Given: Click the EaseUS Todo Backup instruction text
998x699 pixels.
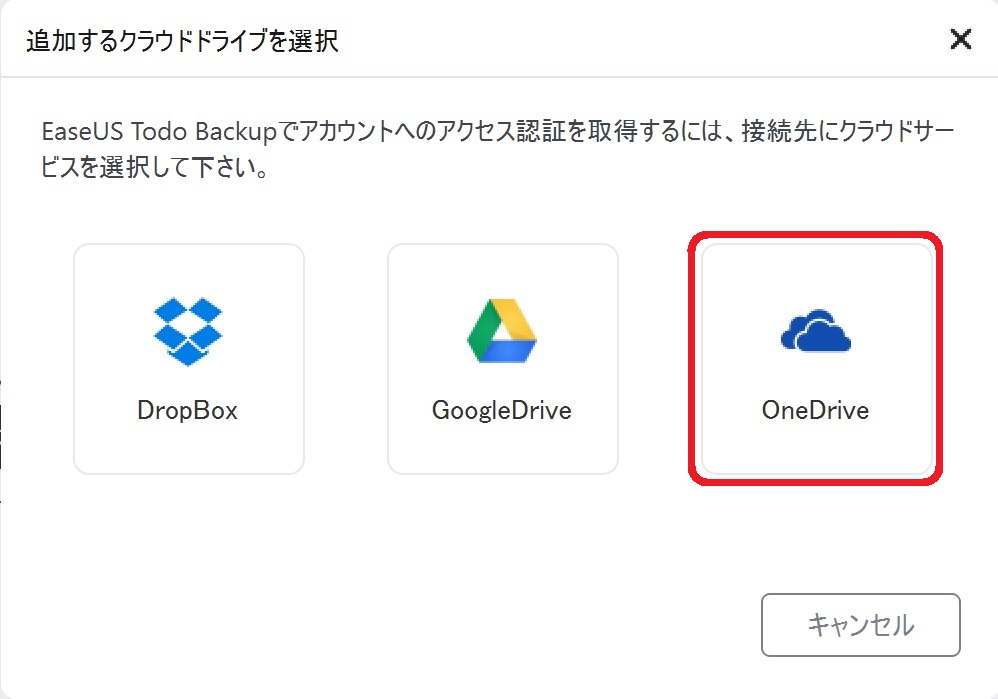Looking at the screenshot, I should click(x=498, y=150).
